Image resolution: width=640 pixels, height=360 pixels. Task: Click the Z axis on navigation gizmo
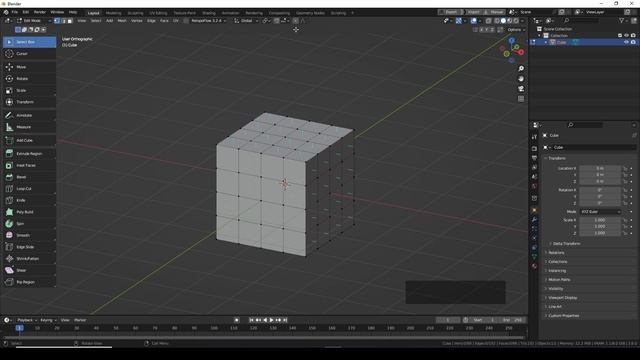tap(512, 41)
